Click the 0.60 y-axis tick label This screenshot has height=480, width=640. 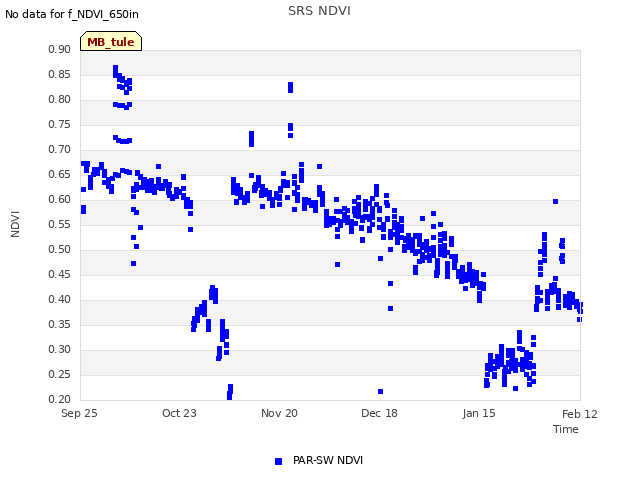coord(60,199)
